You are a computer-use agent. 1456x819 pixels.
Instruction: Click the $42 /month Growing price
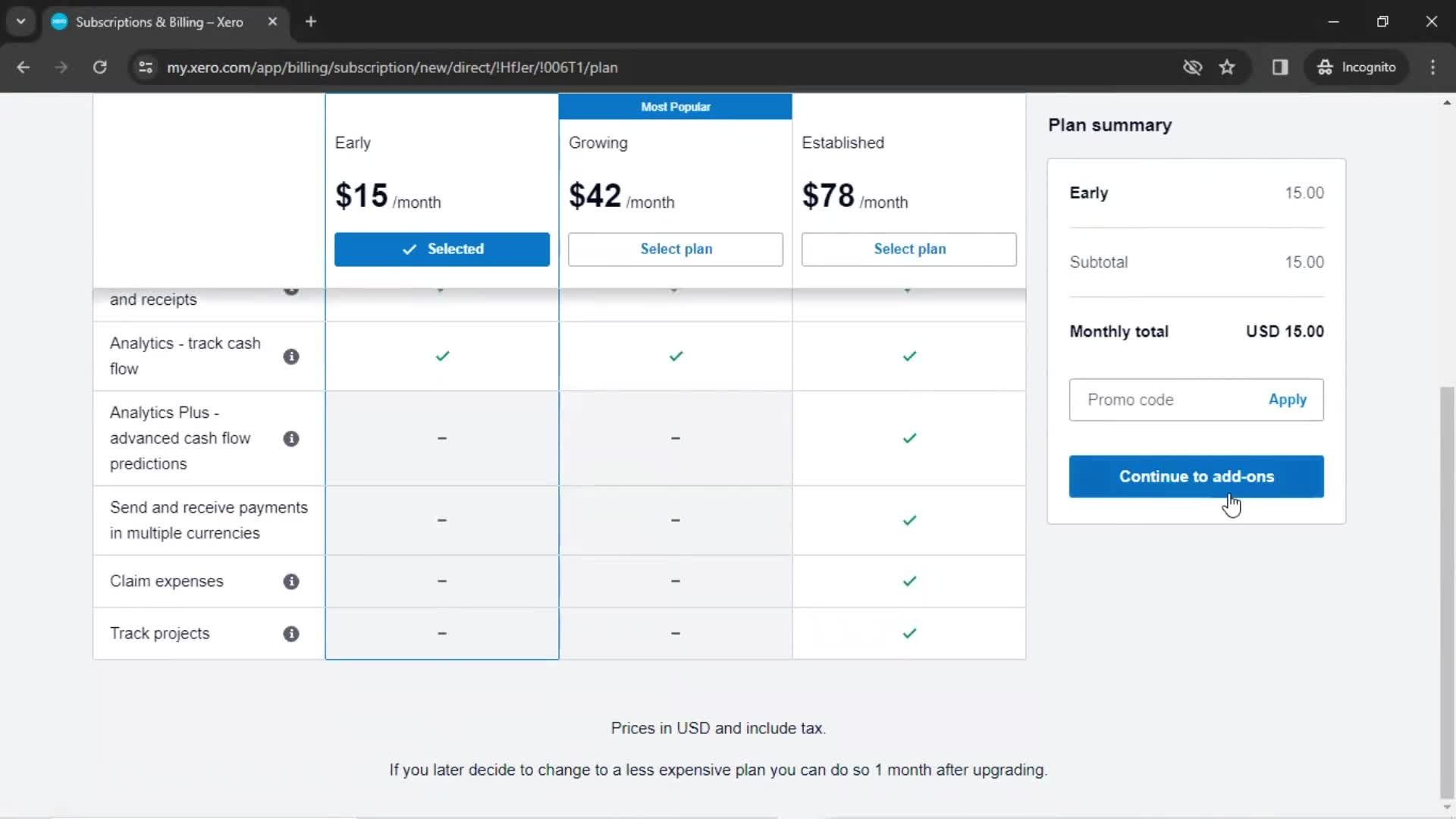(622, 196)
